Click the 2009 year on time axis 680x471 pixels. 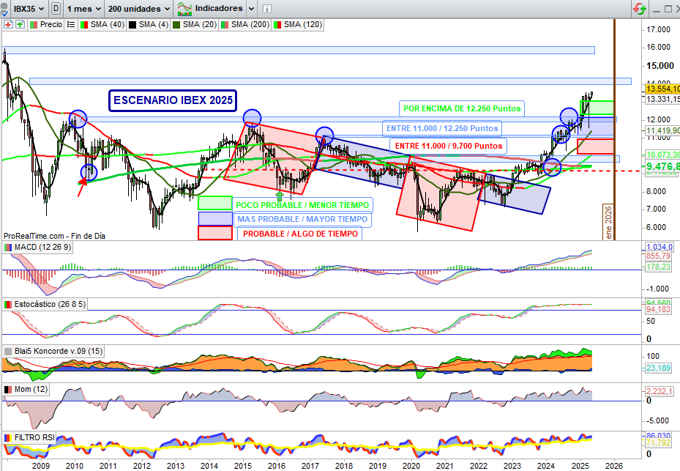(x=41, y=466)
